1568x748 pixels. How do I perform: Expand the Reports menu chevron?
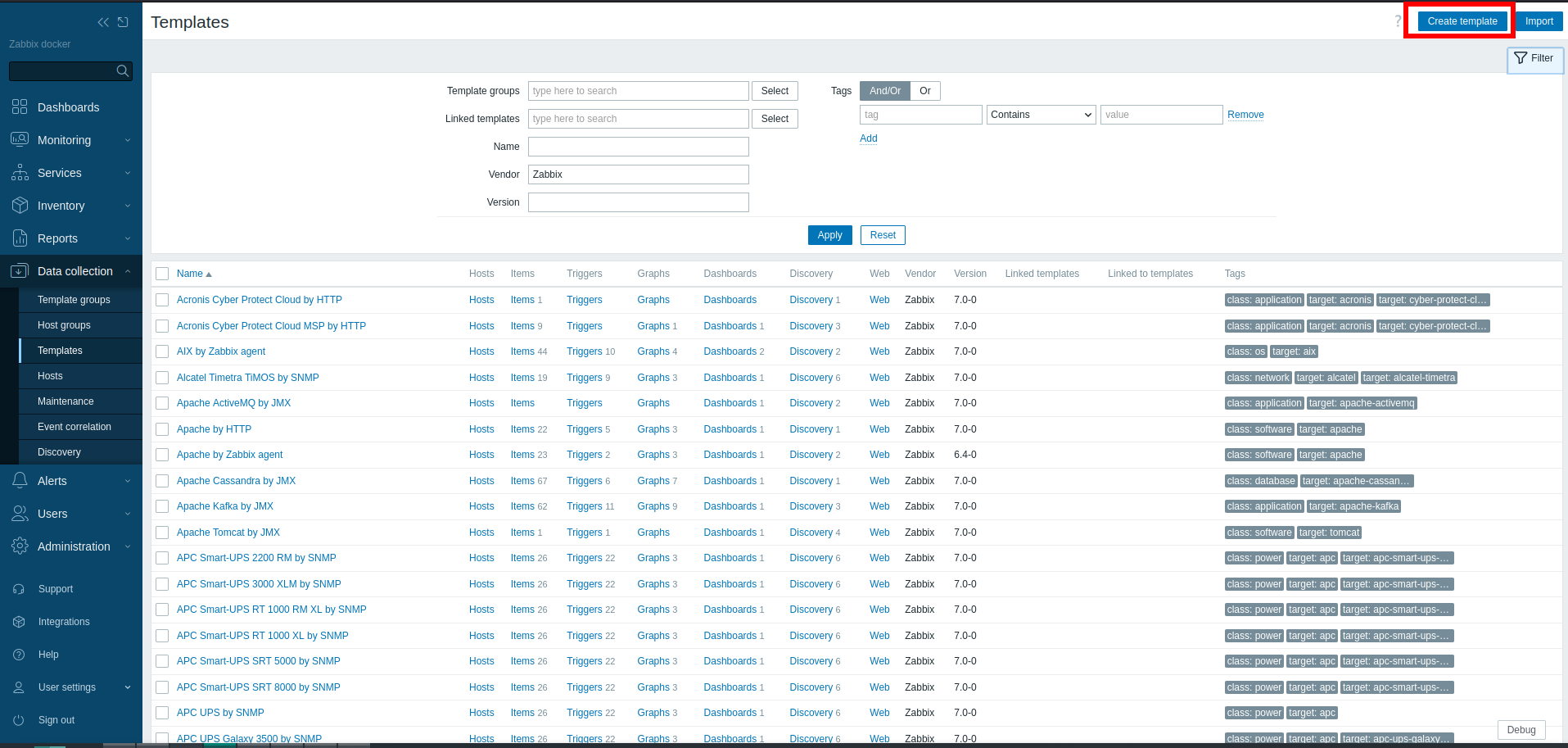pyautogui.click(x=128, y=238)
